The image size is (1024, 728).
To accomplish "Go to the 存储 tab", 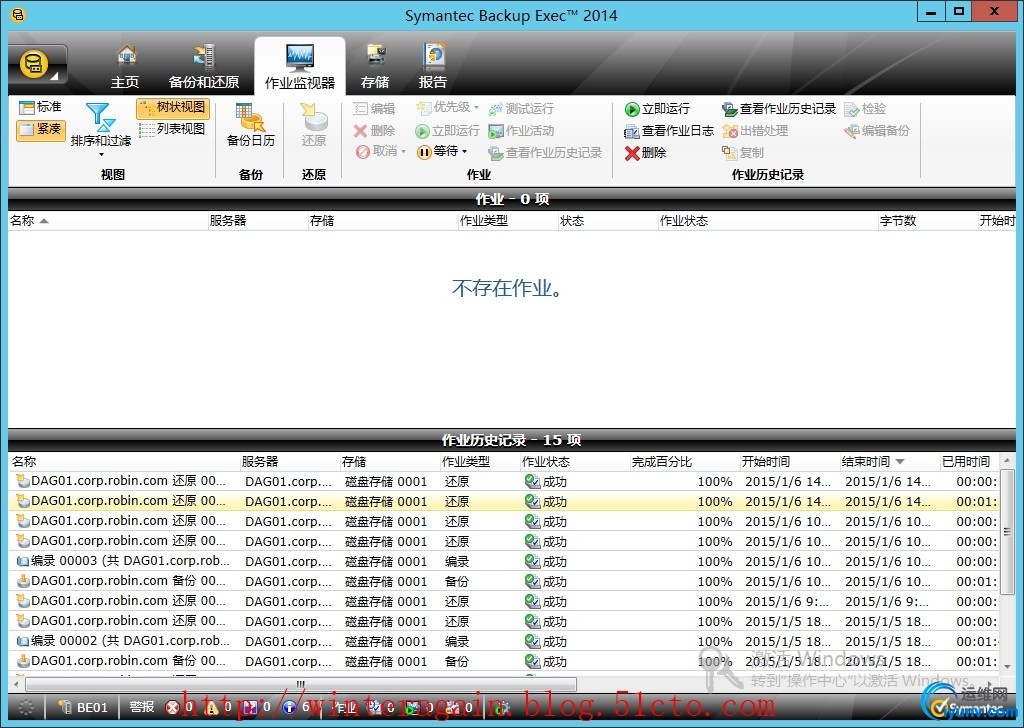I will pos(375,67).
